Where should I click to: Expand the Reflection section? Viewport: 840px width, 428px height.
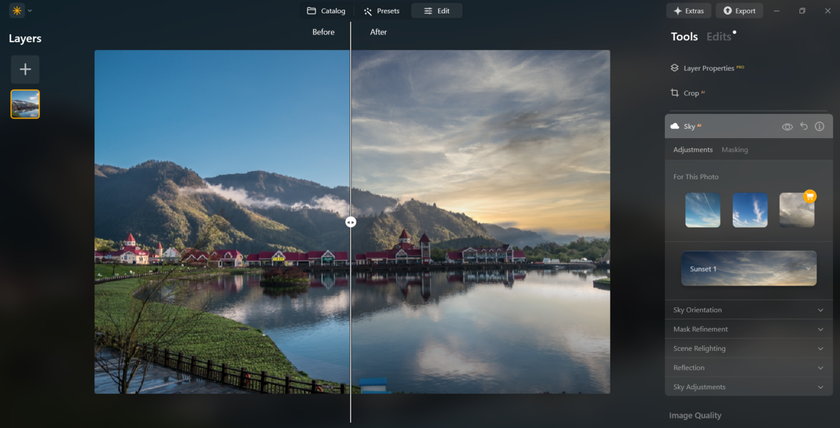pos(748,368)
